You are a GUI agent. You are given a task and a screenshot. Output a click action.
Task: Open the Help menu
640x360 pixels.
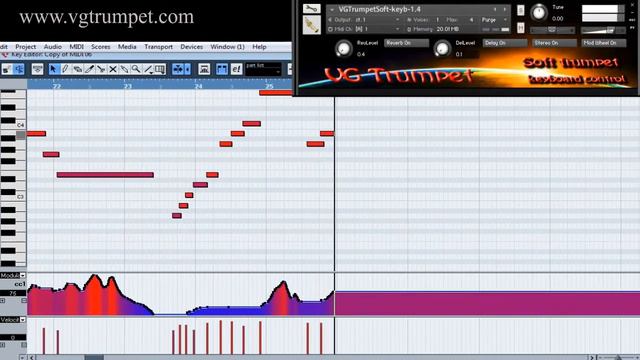click(x=259, y=47)
